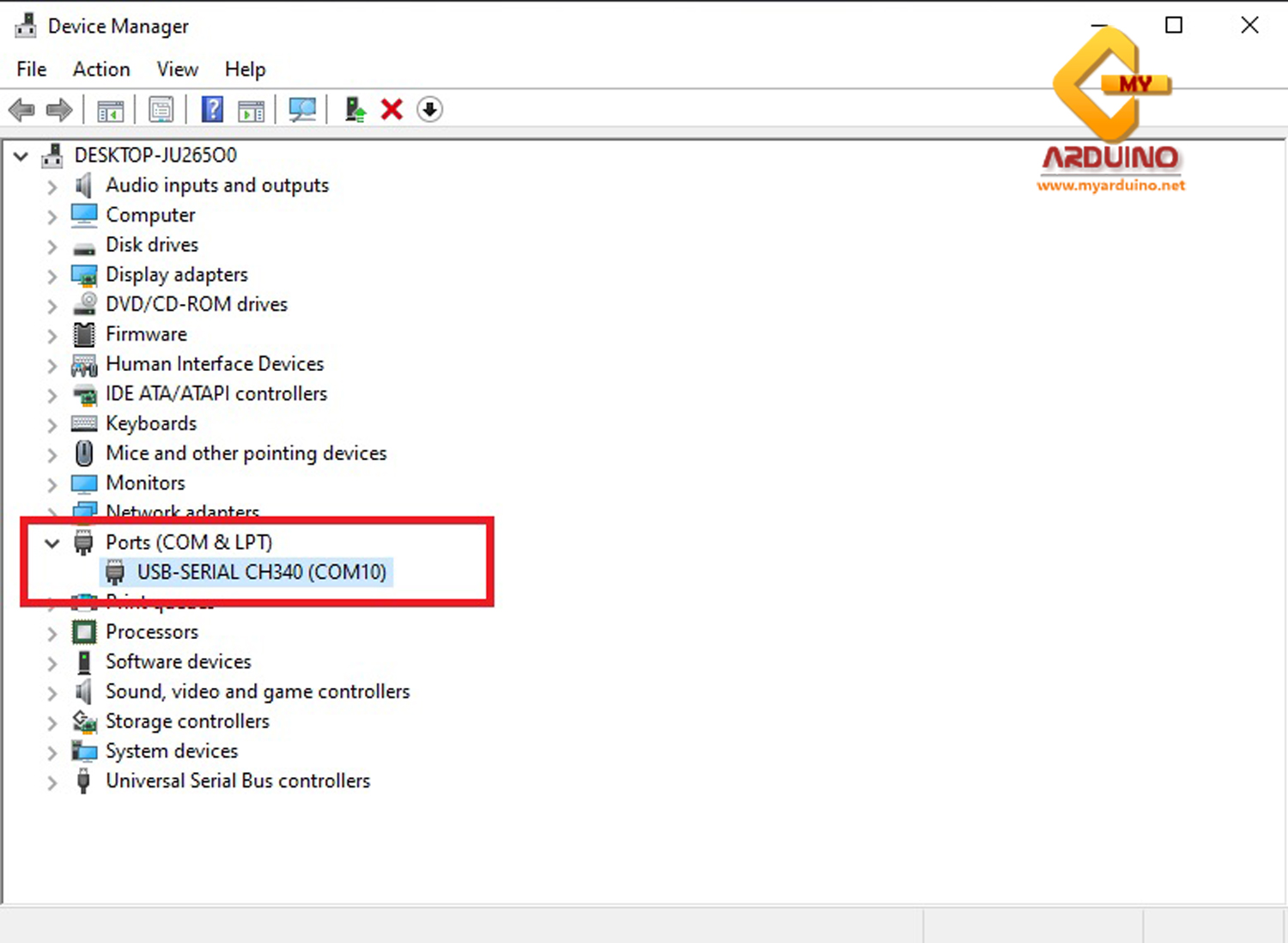Click the Forward arrow toolbar icon
The image size is (1288, 943).
[59, 110]
